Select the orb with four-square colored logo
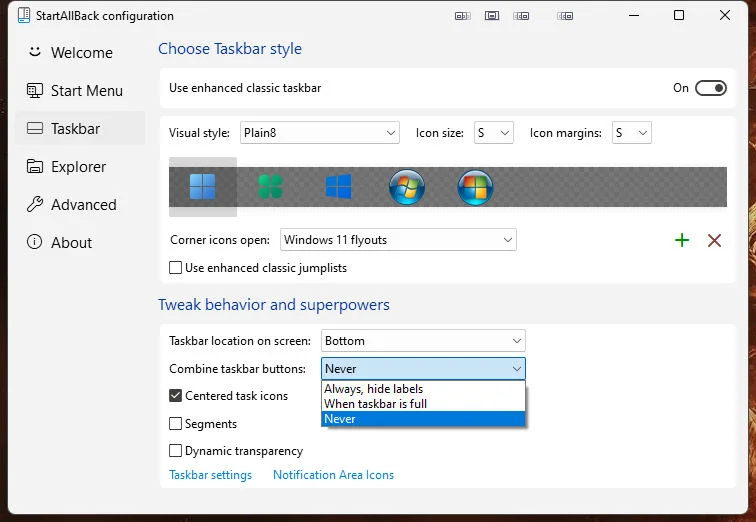 tap(475, 187)
